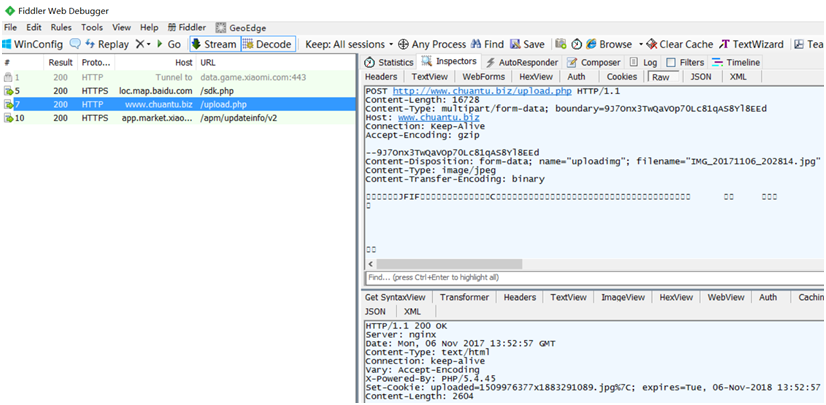Click the timer stopwatch icon
The height and width of the screenshot is (405, 826).
(577, 44)
